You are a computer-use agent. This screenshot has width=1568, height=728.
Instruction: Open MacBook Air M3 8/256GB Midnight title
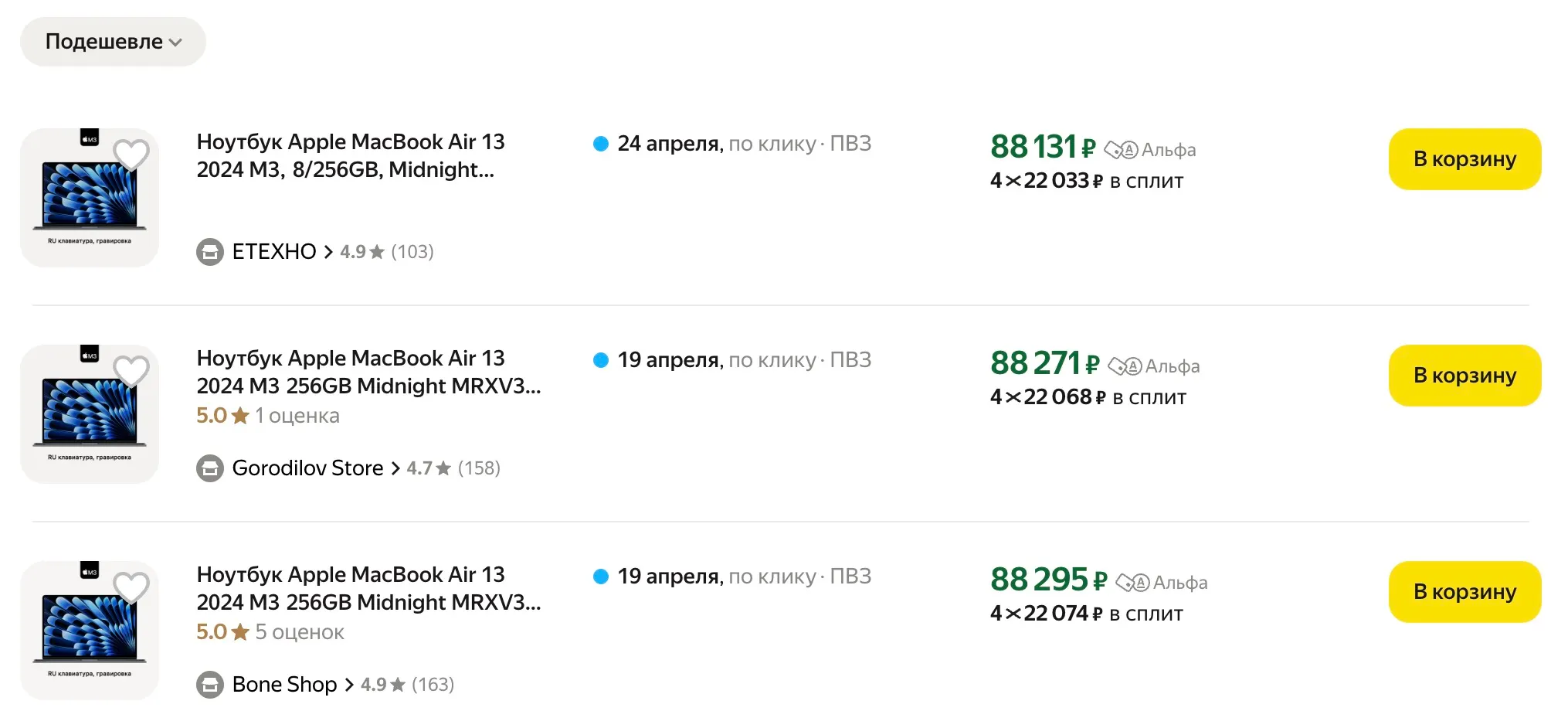(x=350, y=155)
